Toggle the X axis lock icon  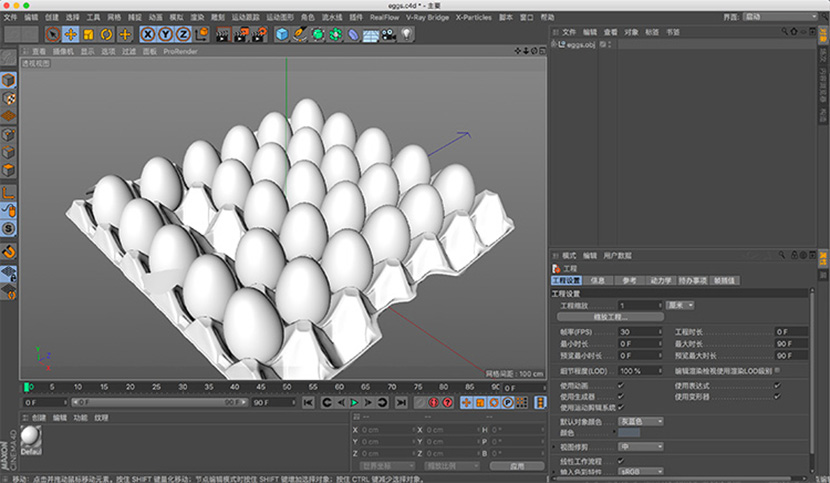(x=148, y=34)
